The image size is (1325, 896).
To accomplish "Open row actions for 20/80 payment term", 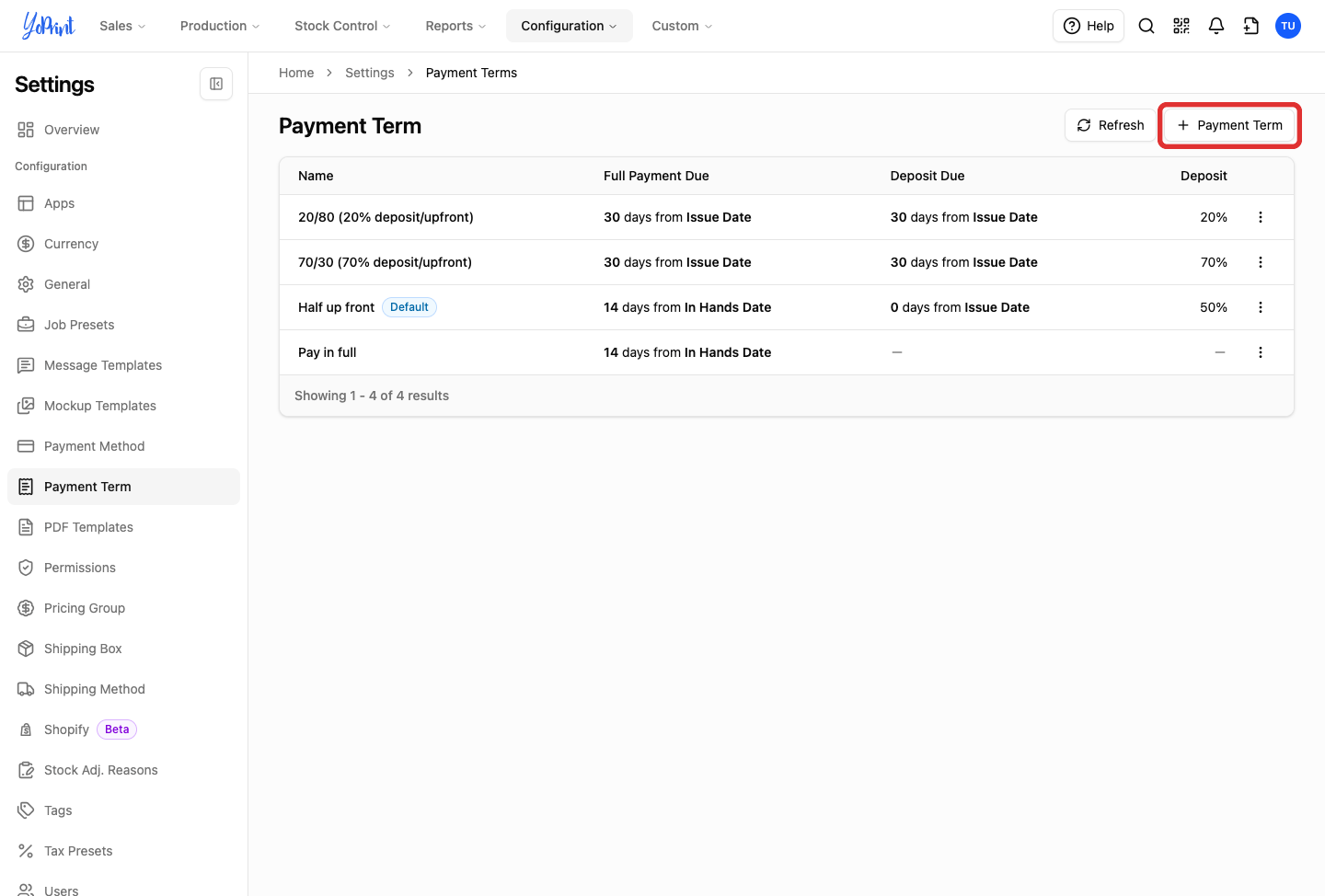I will pos(1261,217).
